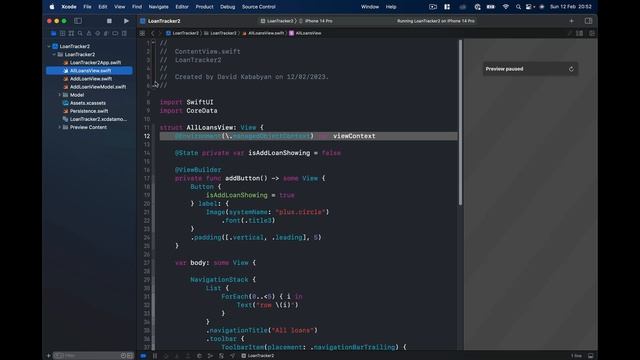The height and width of the screenshot is (360, 640).
Task: Stop the running LoanTracker2 app
Action: pyautogui.click(x=109, y=21)
